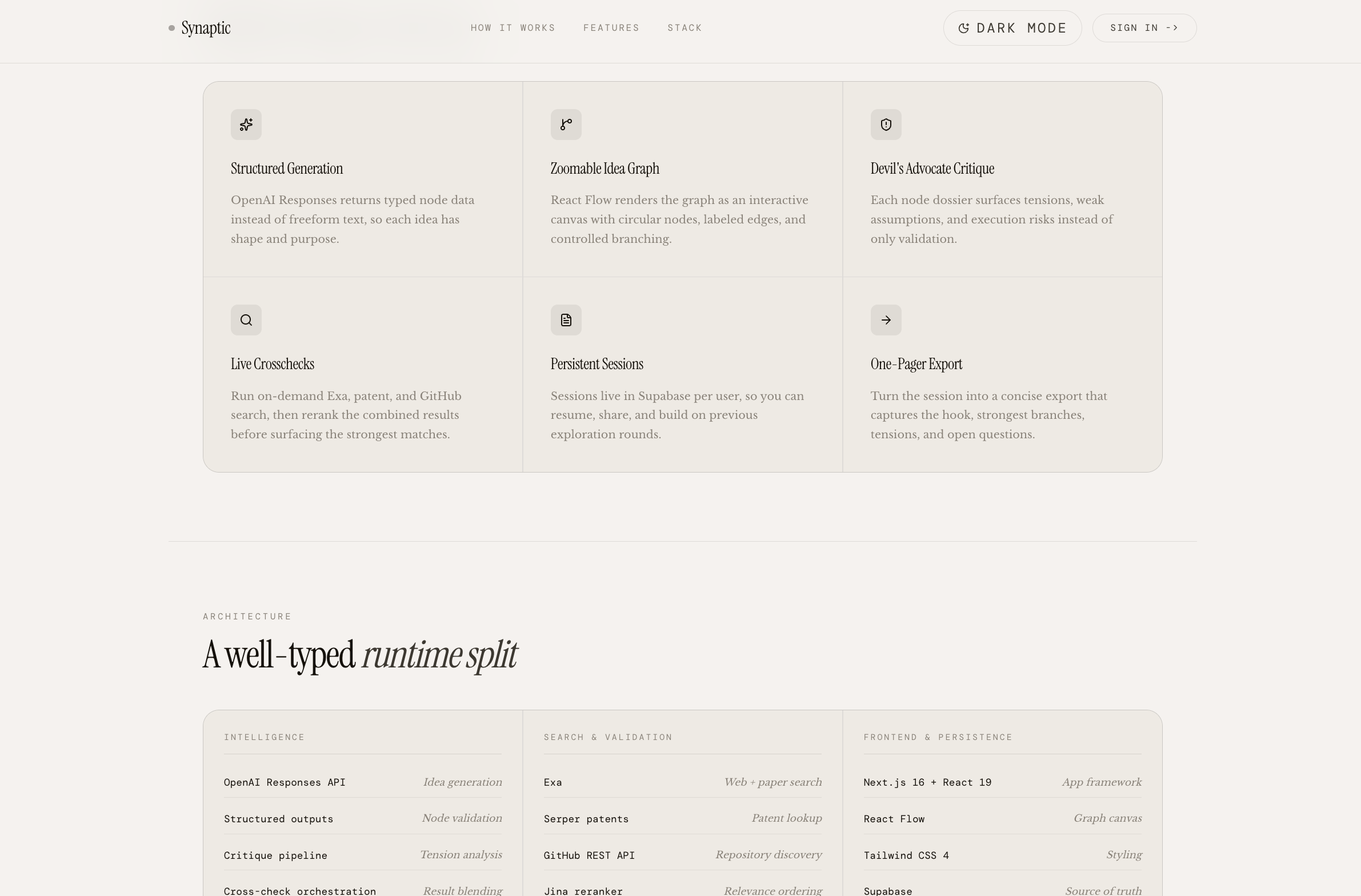
Task: Click the document icon above Persistent Sessions
Action: point(566,320)
